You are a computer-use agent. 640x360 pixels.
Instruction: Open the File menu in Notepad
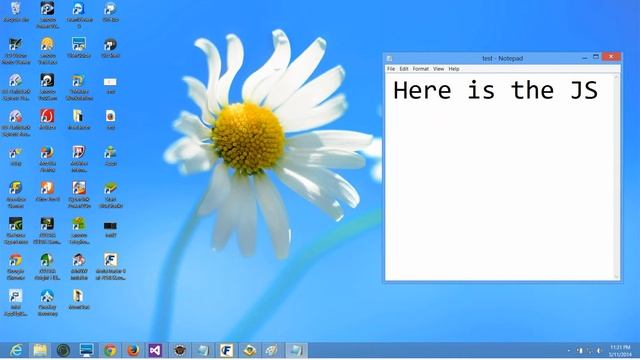click(391, 69)
